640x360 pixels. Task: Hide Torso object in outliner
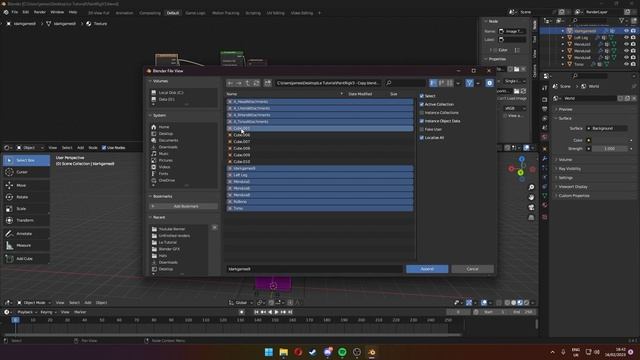click(x=626, y=64)
